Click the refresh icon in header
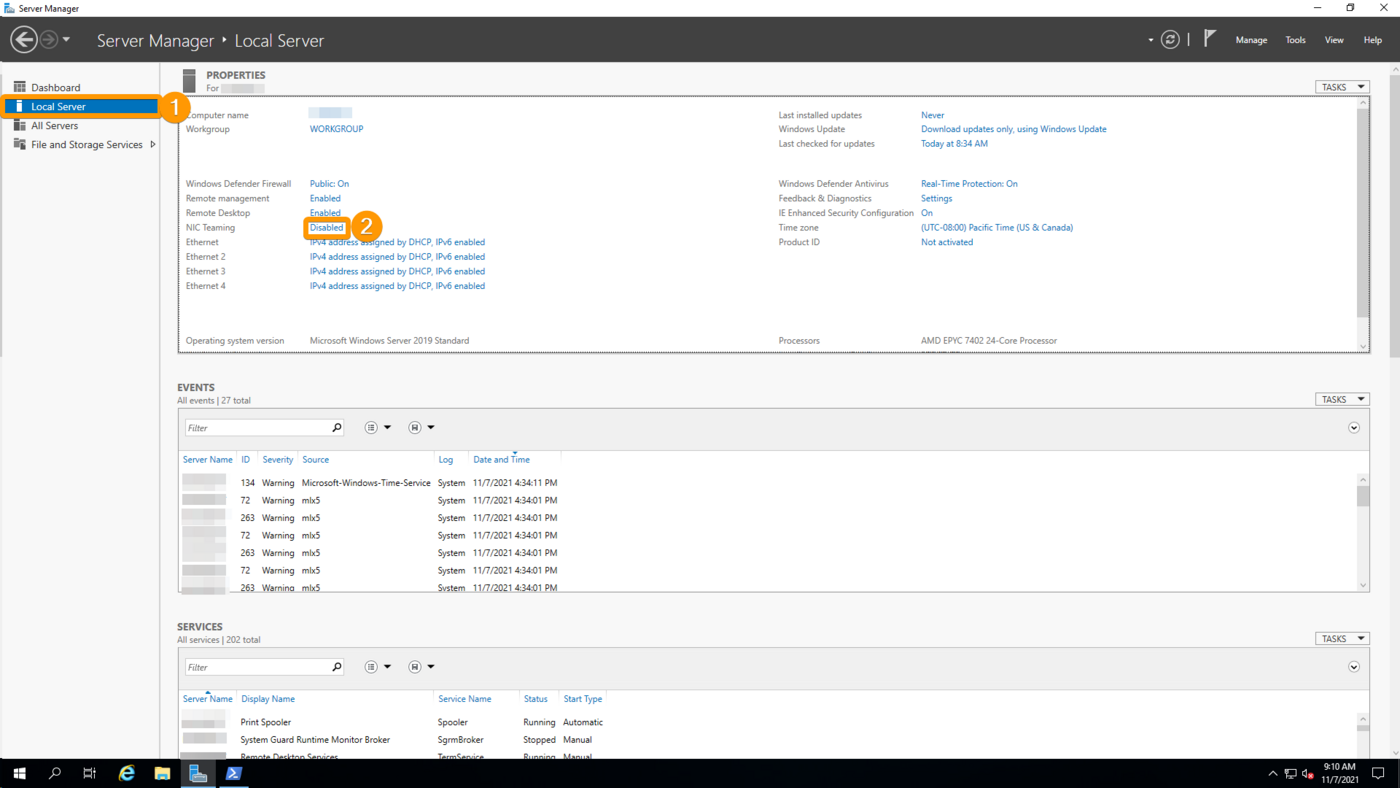 coord(1170,40)
